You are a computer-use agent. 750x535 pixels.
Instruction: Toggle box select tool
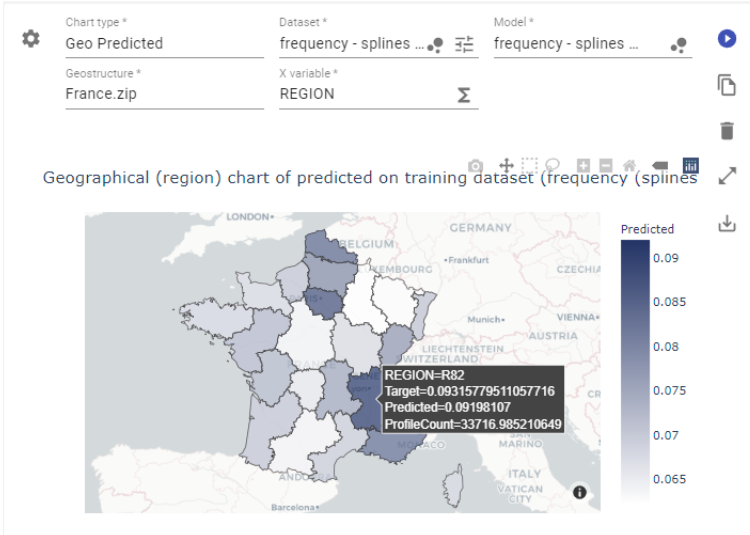[529, 165]
